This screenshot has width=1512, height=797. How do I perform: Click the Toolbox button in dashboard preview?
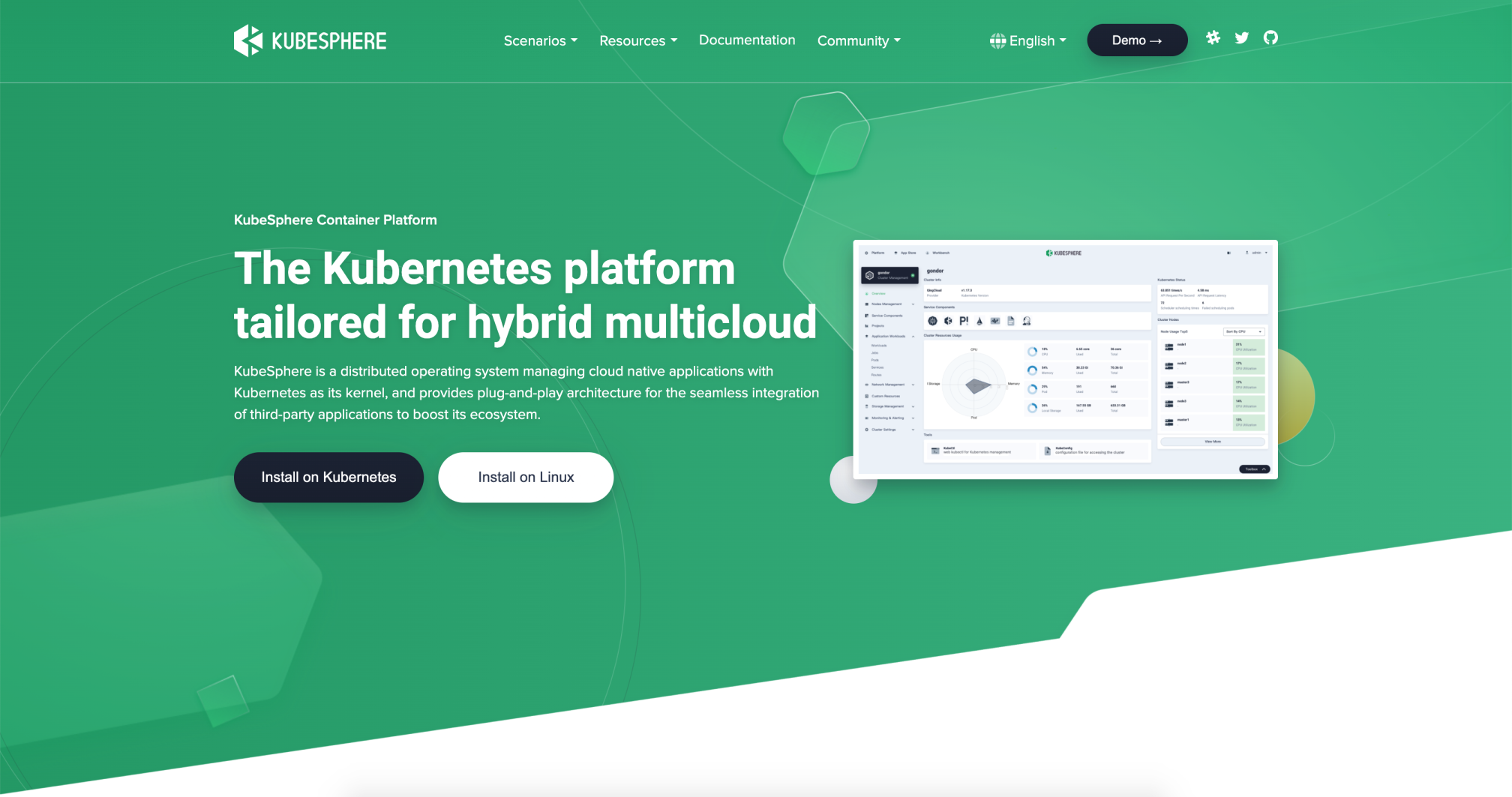click(x=1254, y=469)
